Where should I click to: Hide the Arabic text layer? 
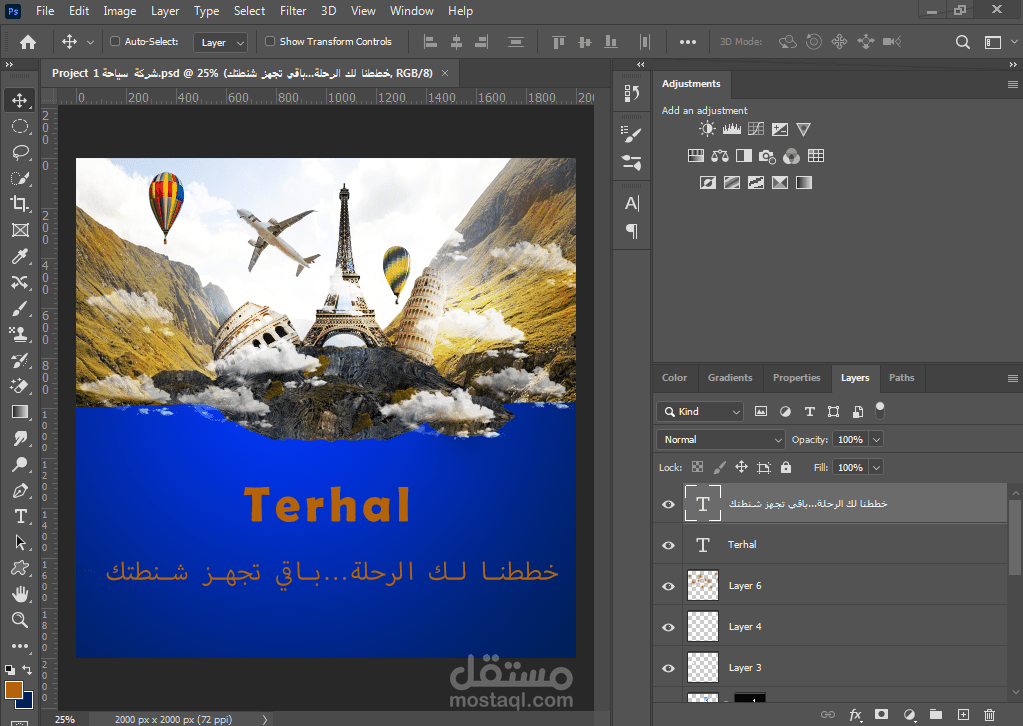pyautogui.click(x=668, y=504)
